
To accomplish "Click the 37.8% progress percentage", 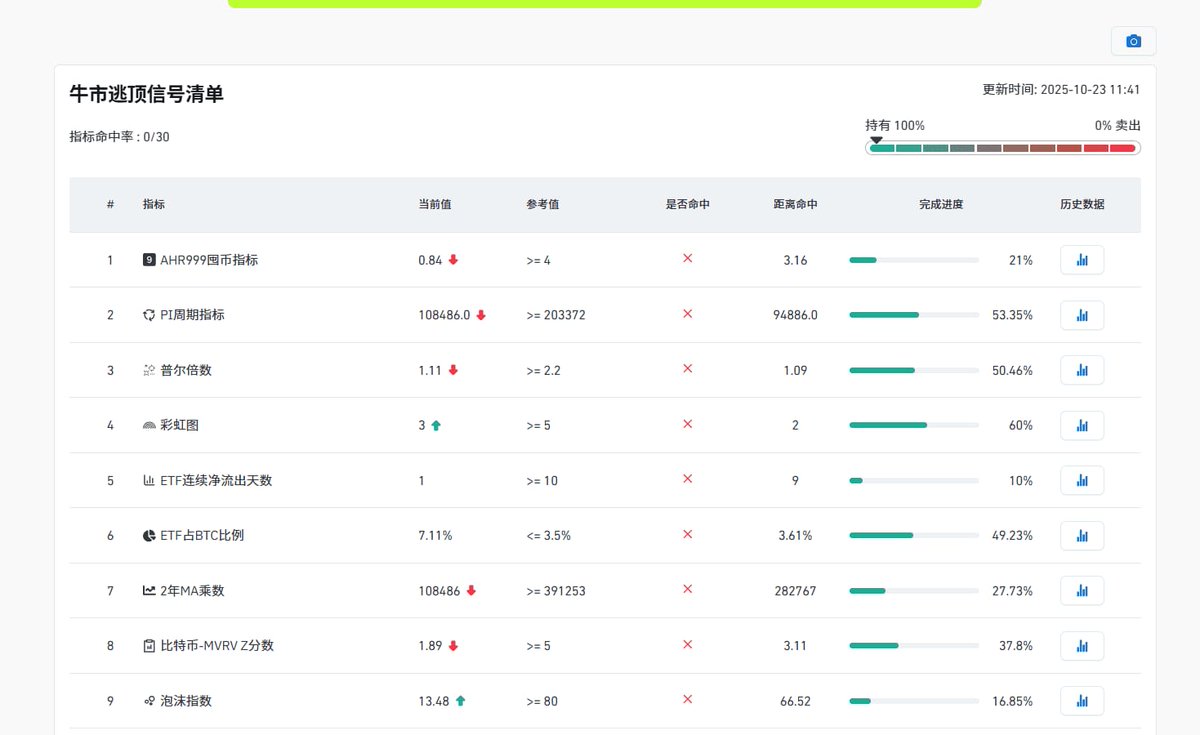I will click(1016, 646).
